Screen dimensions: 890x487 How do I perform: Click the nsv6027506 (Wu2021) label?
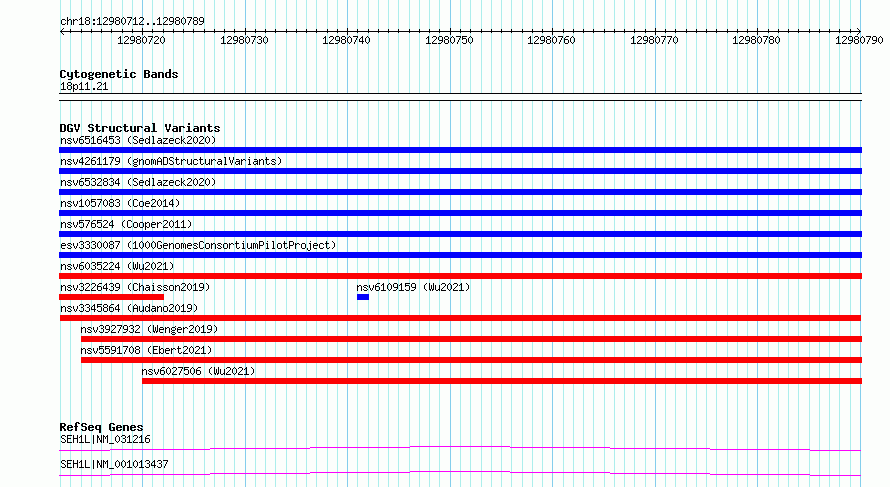(198, 371)
